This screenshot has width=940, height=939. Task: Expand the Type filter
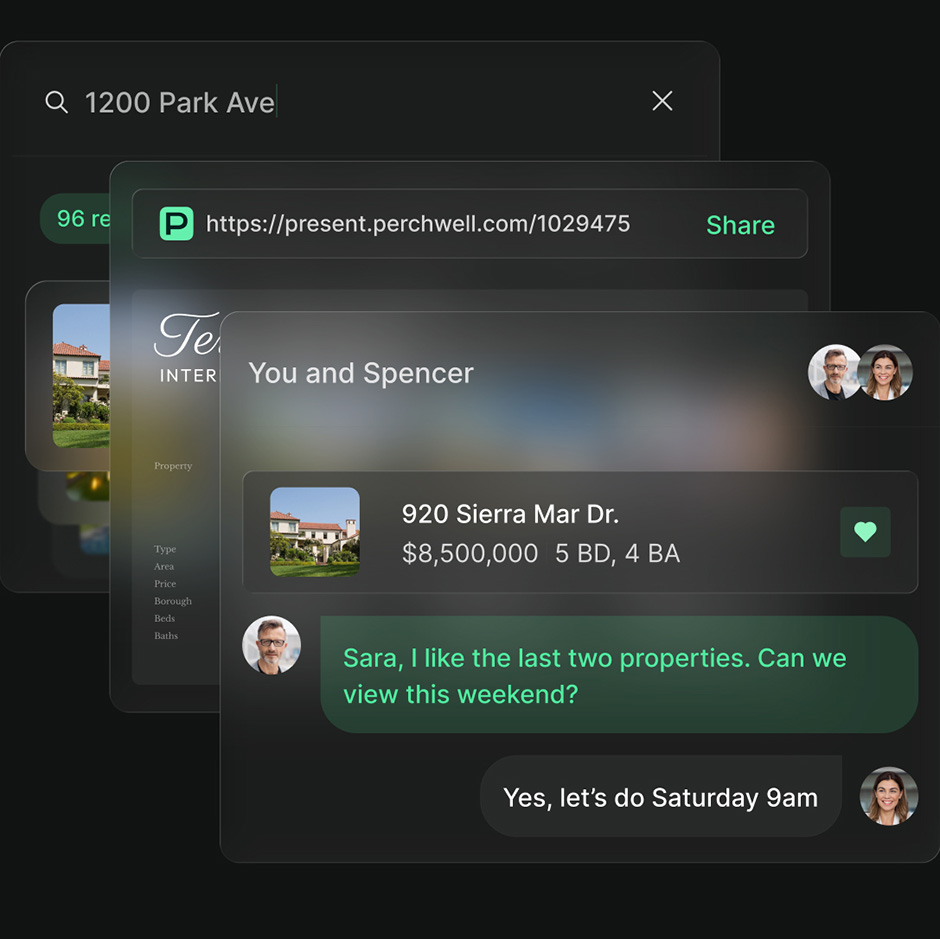[165, 549]
